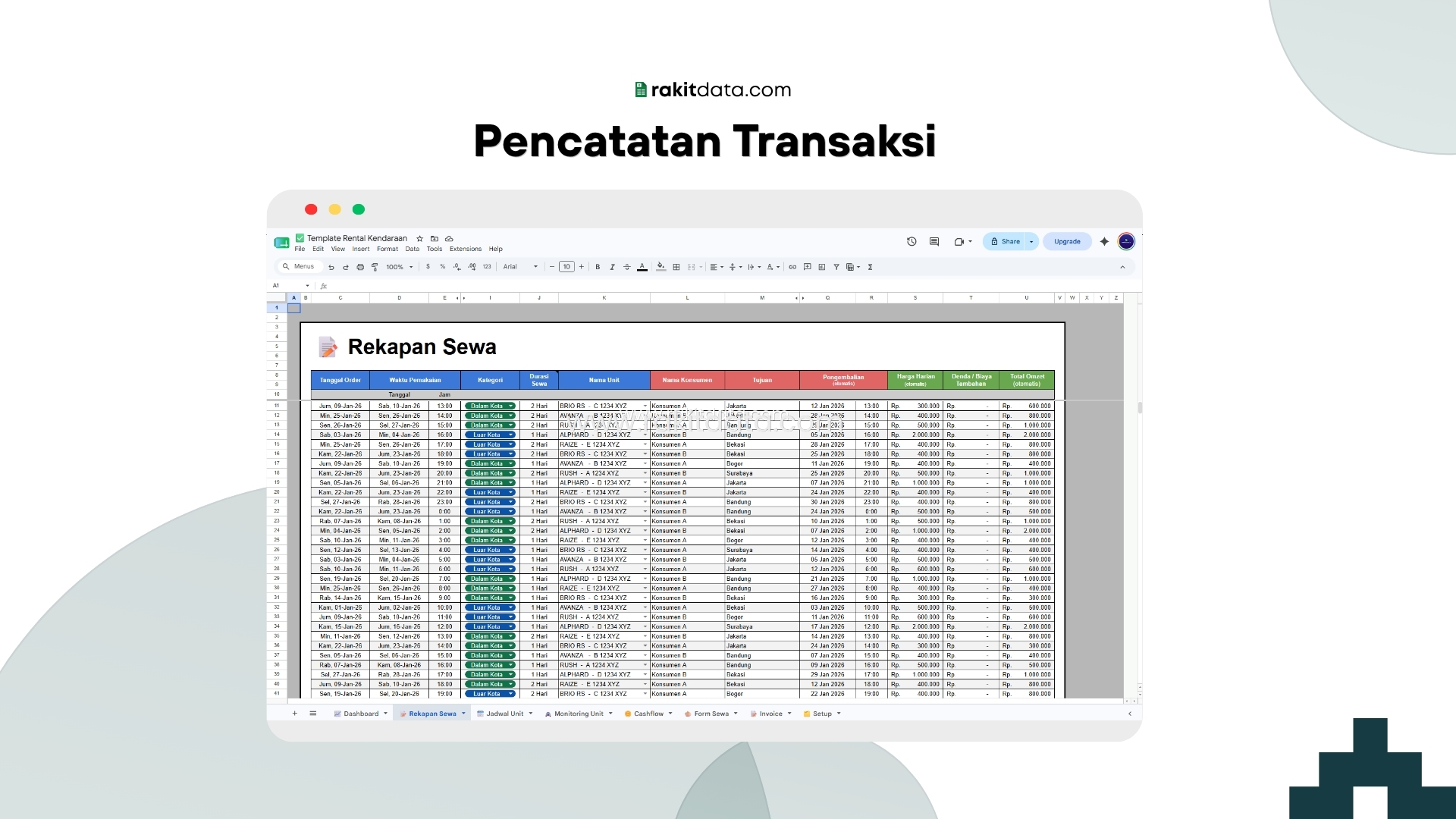Search the Menus box
Viewport: 1456px width, 819px height.
299,267
